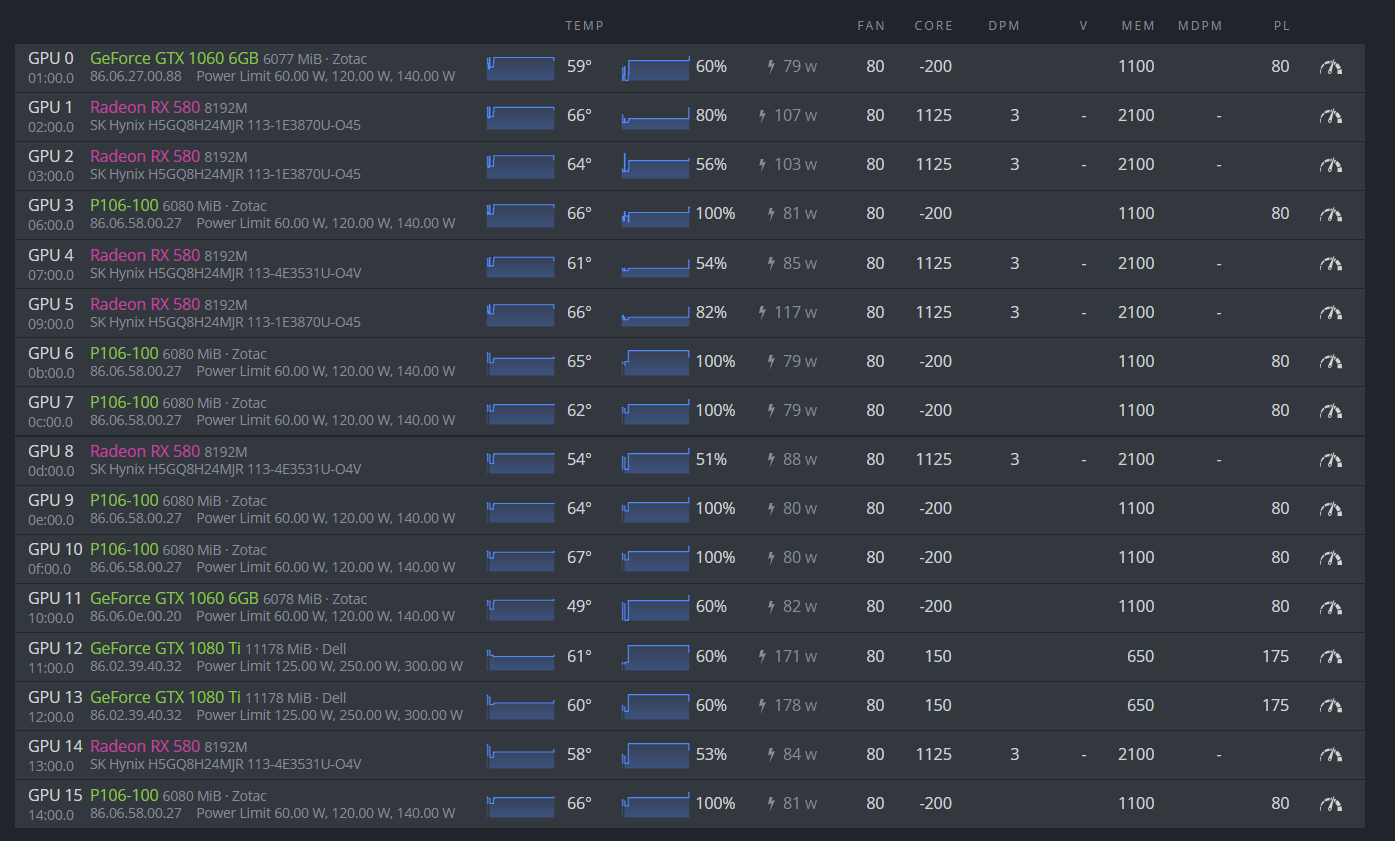Click speedometer icon on GPU 9 row
Screen dimensions: 1395x841
[1330, 509]
